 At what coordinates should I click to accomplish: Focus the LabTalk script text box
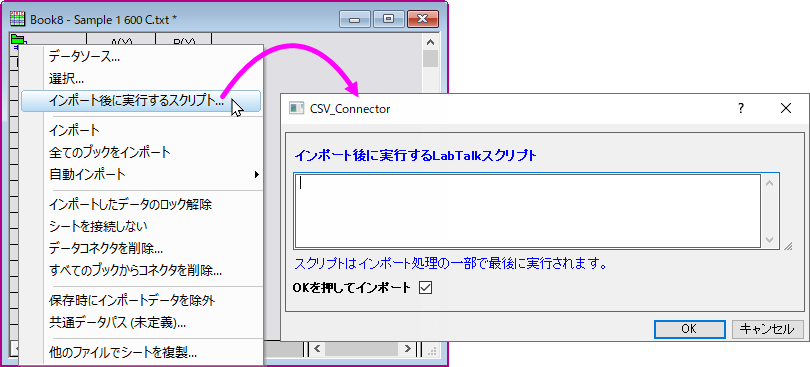pyautogui.click(x=527, y=211)
